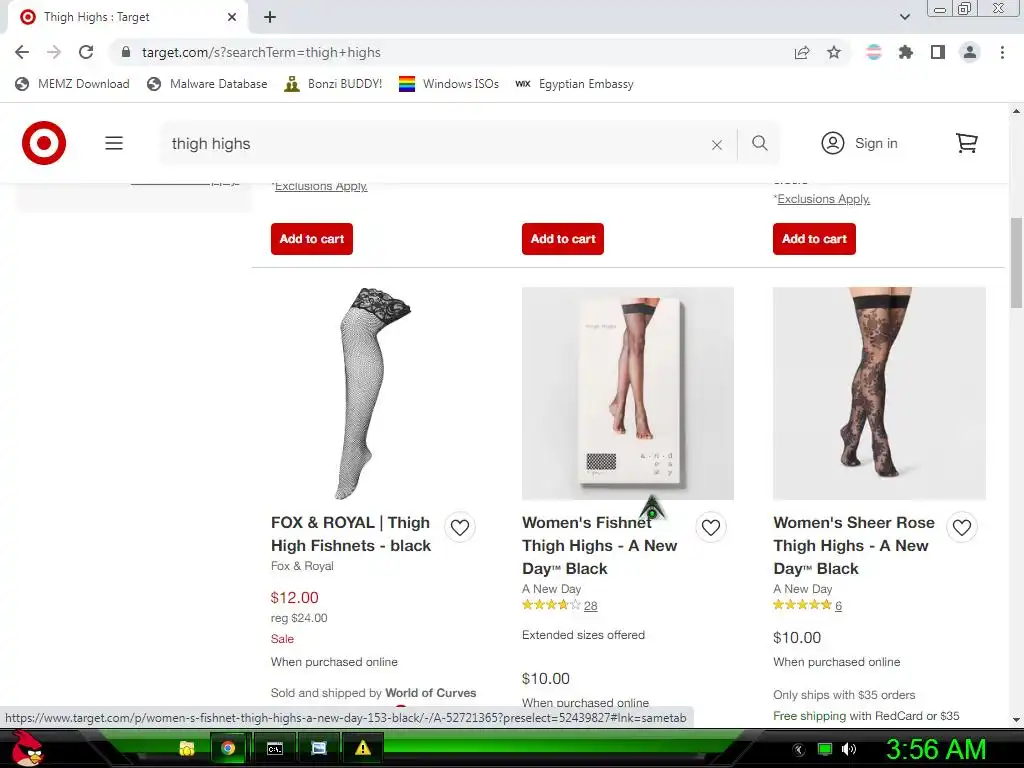Click the striped flag extension icon
1024x768 pixels.
874,52
